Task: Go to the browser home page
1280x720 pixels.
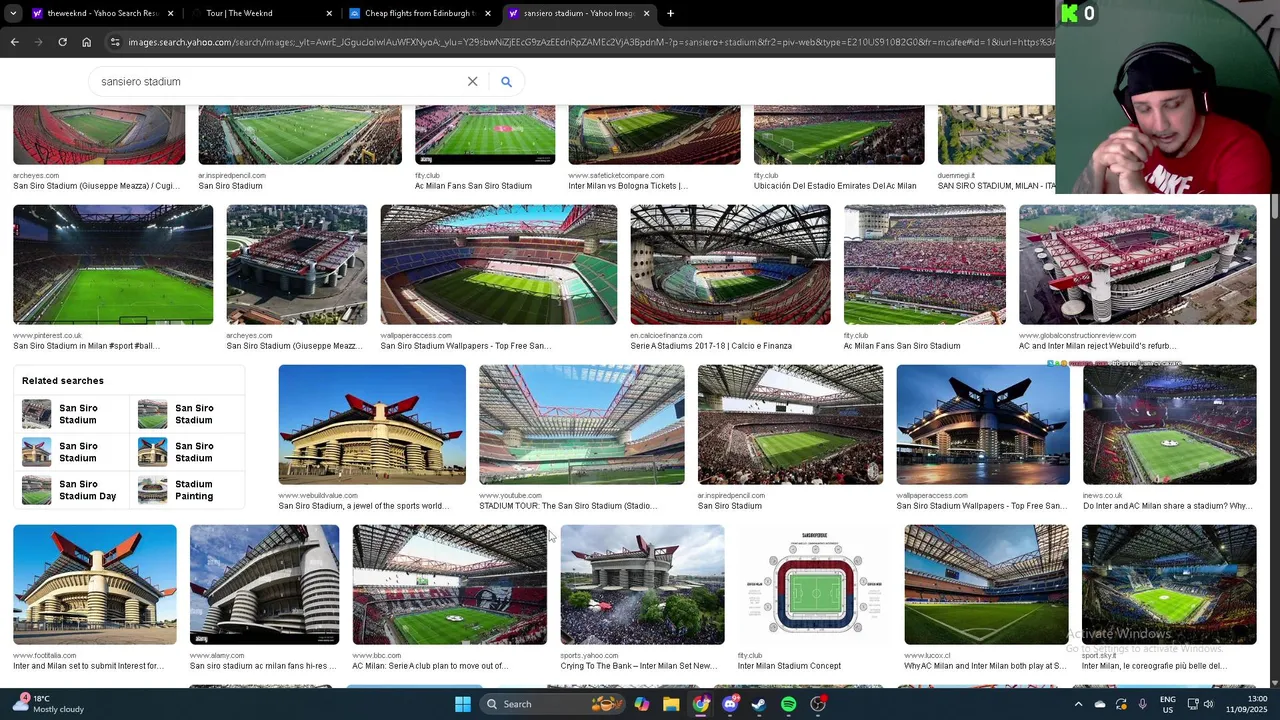Action: pyautogui.click(x=86, y=42)
